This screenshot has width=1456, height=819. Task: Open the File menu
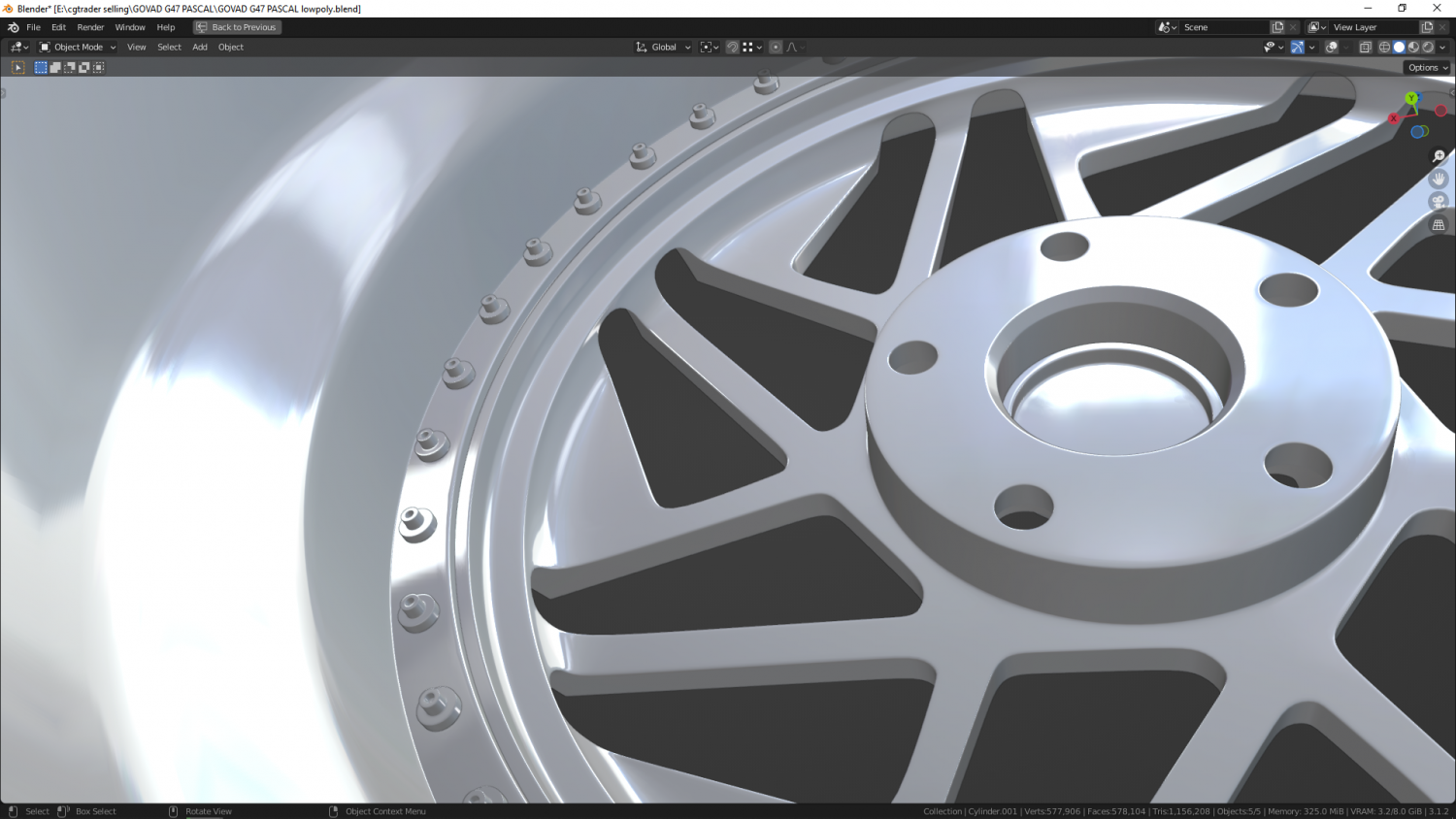point(33,27)
